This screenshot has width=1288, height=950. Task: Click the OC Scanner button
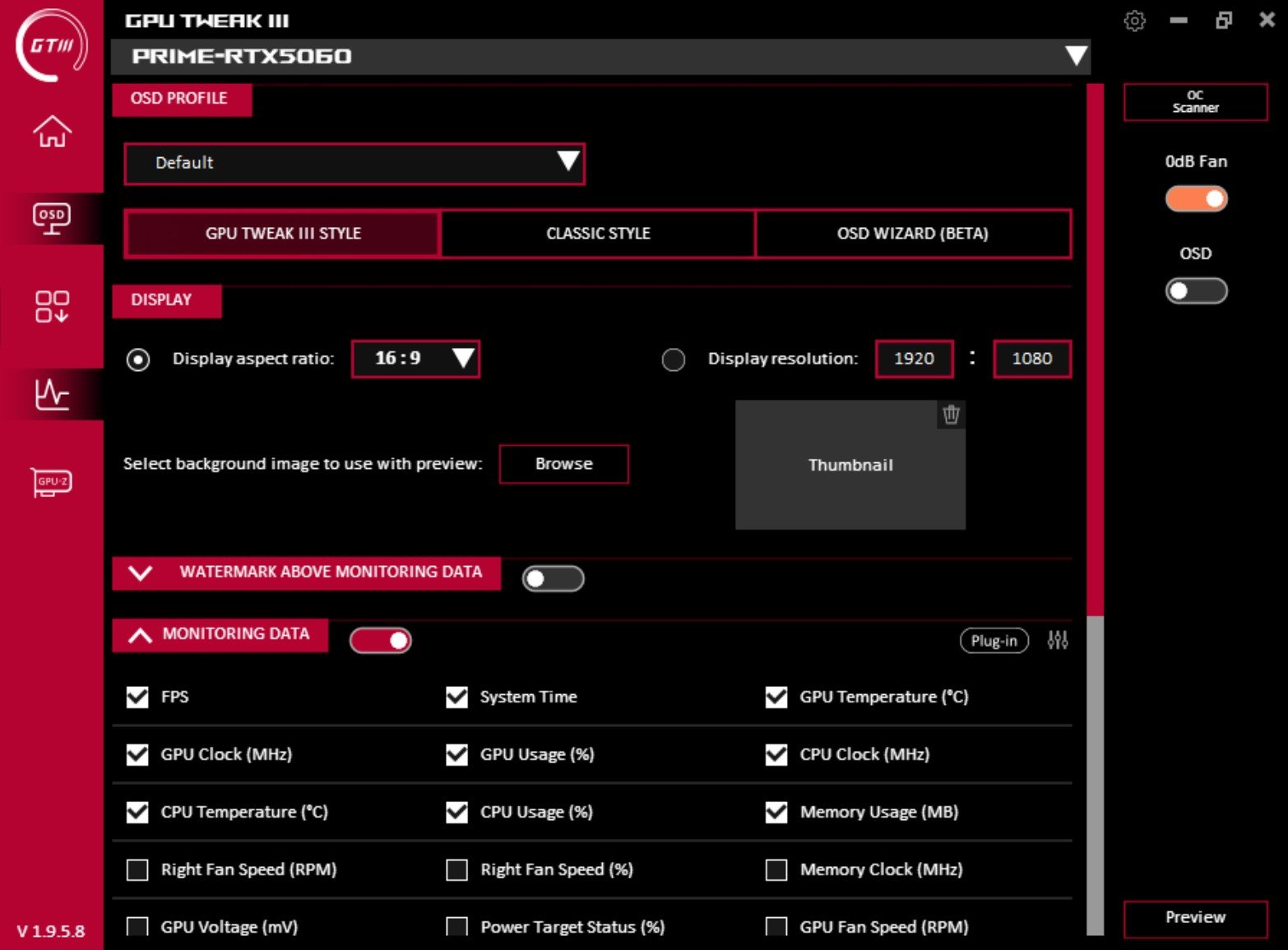1196,102
